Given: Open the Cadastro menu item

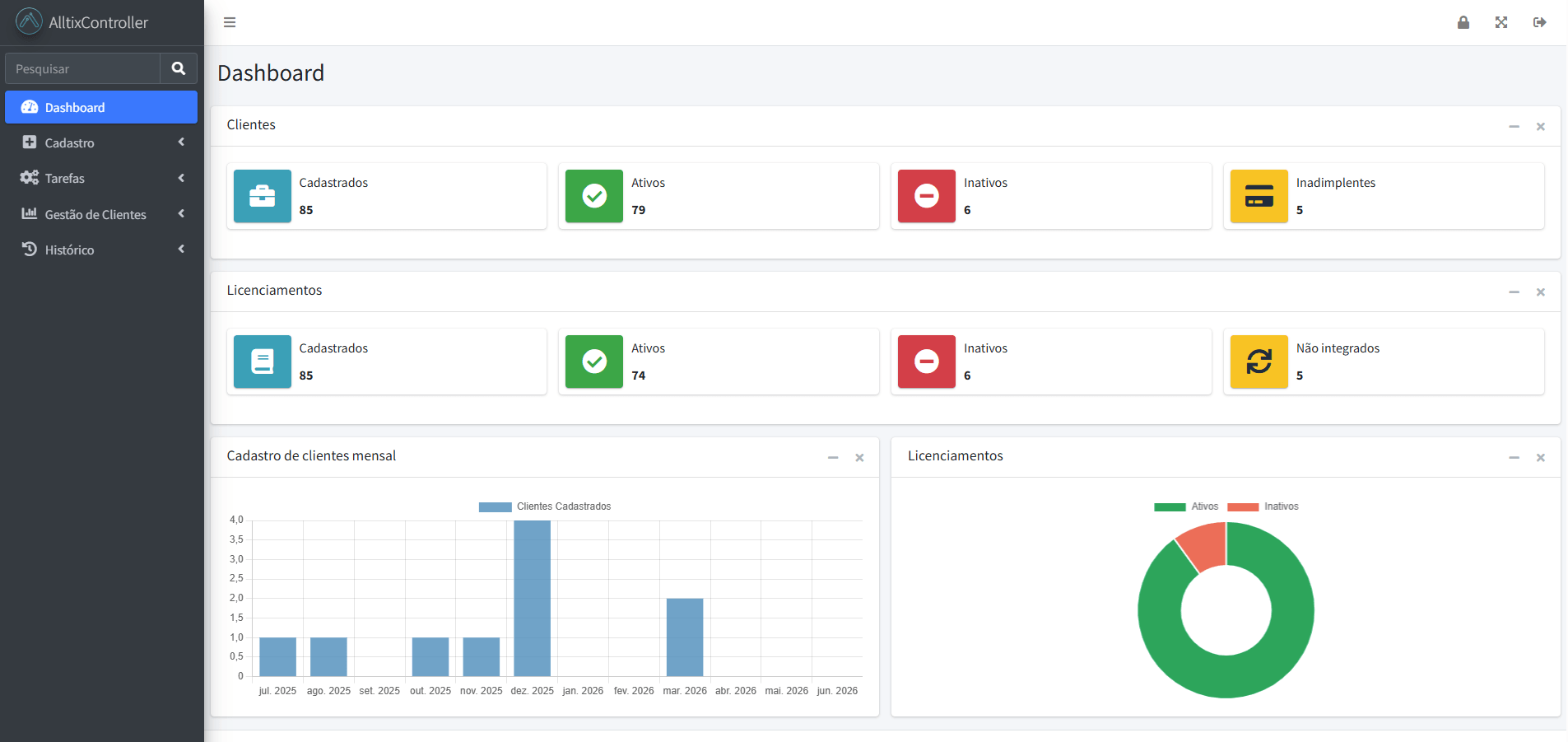Looking at the screenshot, I should point(101,142).
